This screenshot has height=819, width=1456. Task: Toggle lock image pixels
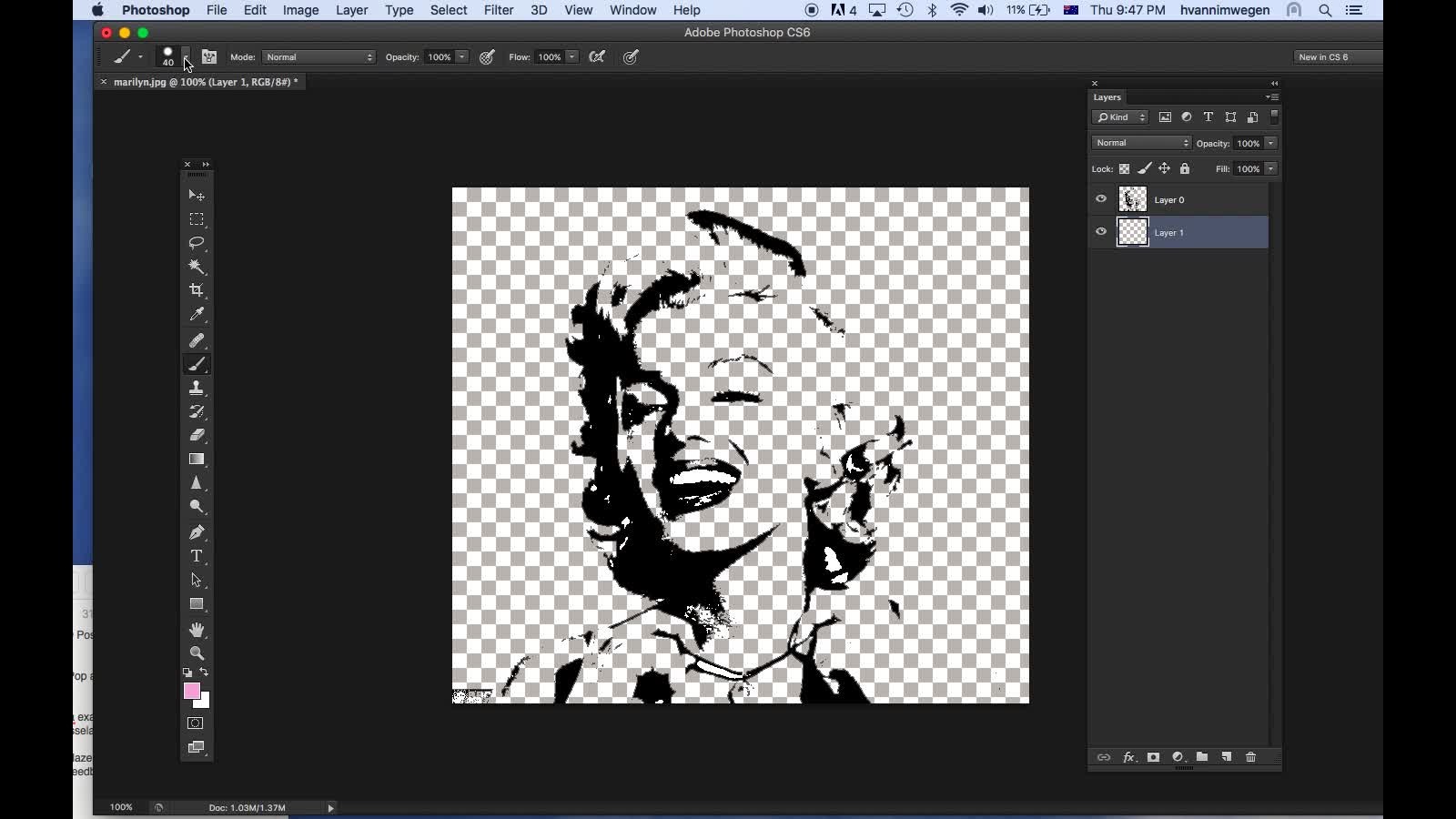pos(1145,169)
